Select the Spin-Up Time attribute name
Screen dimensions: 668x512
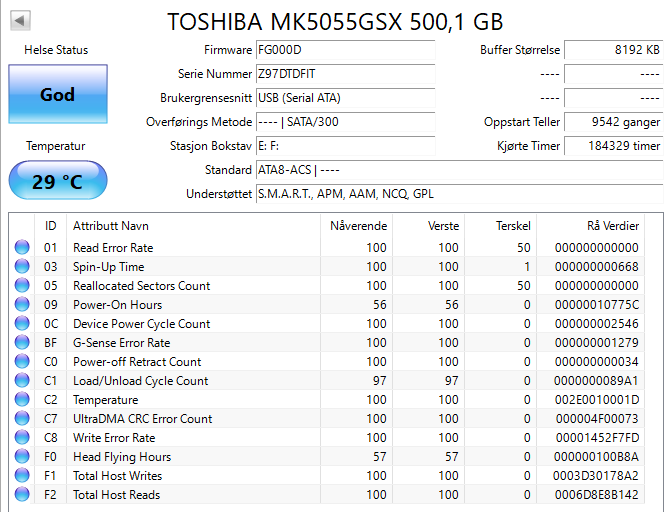click(x=109, y=267)
